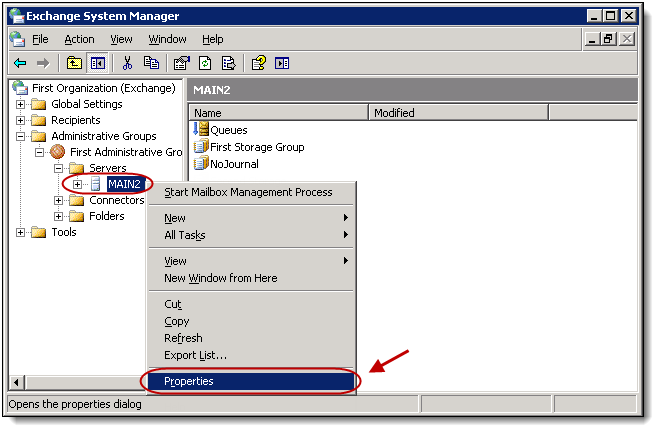Select First Storage Group text in list

(x=257, y=147)
